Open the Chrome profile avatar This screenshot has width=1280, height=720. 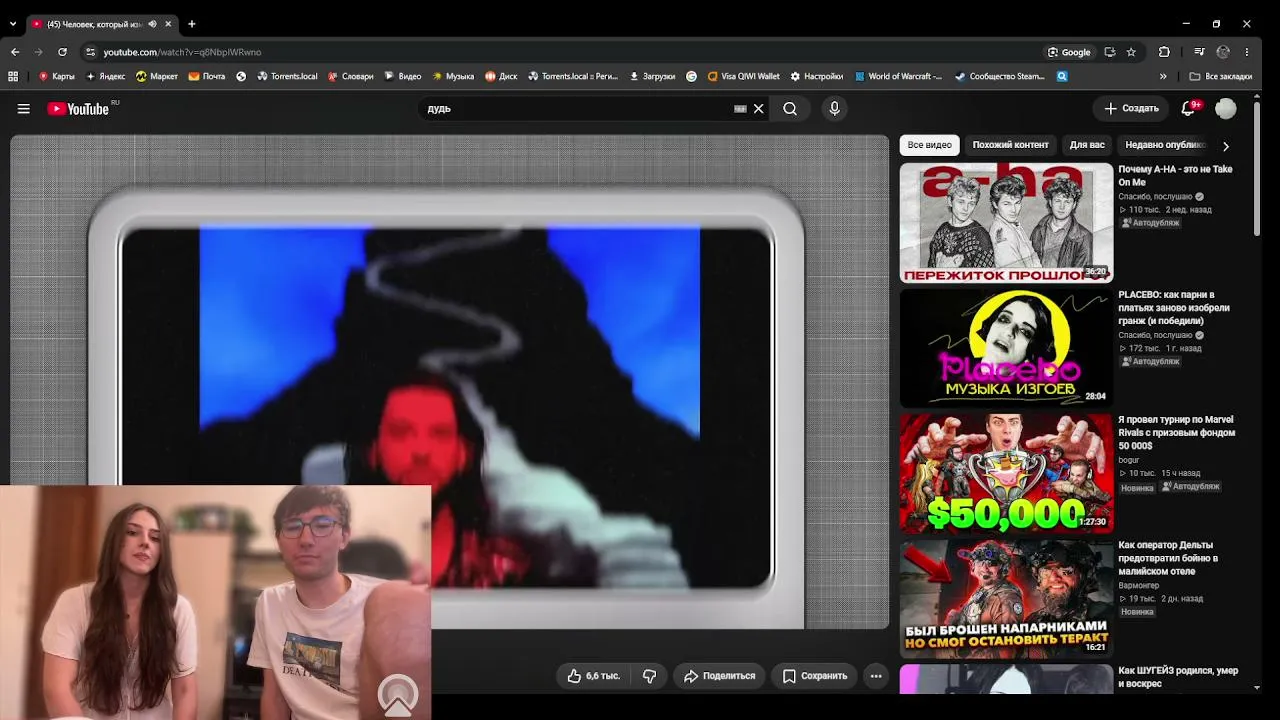(1223, 52)
